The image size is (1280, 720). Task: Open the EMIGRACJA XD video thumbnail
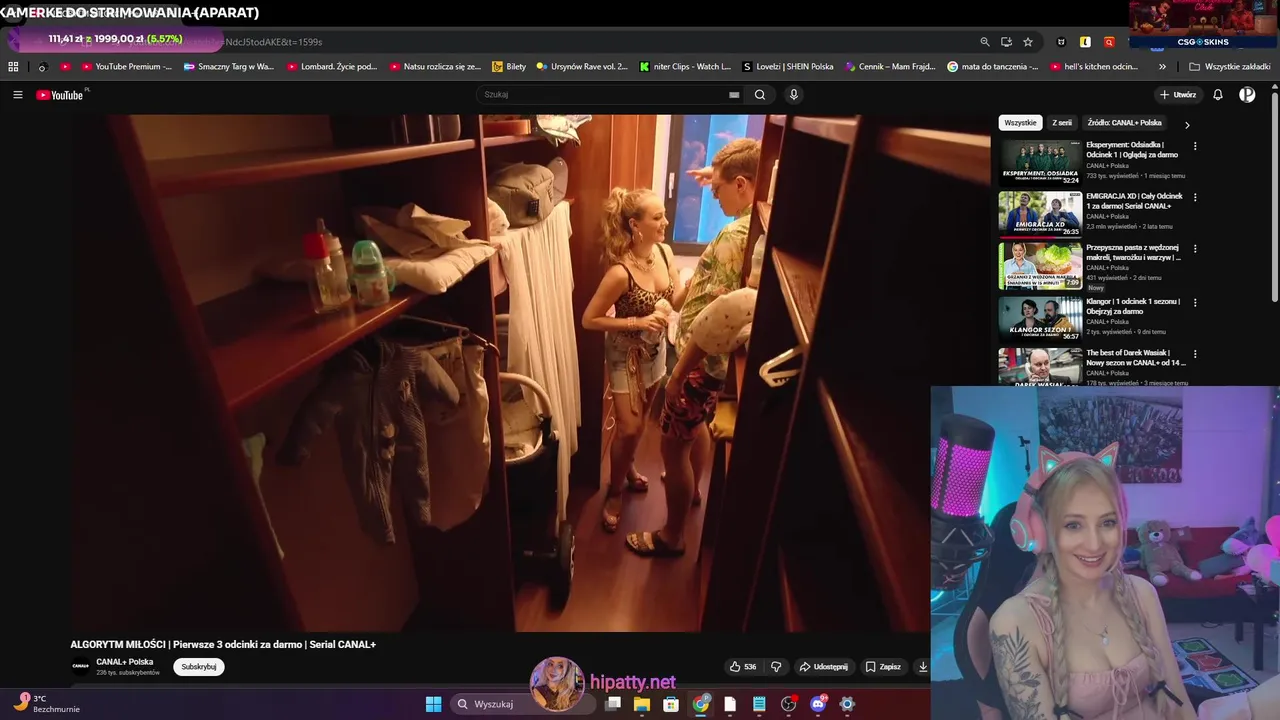[x=1040, y=213]
